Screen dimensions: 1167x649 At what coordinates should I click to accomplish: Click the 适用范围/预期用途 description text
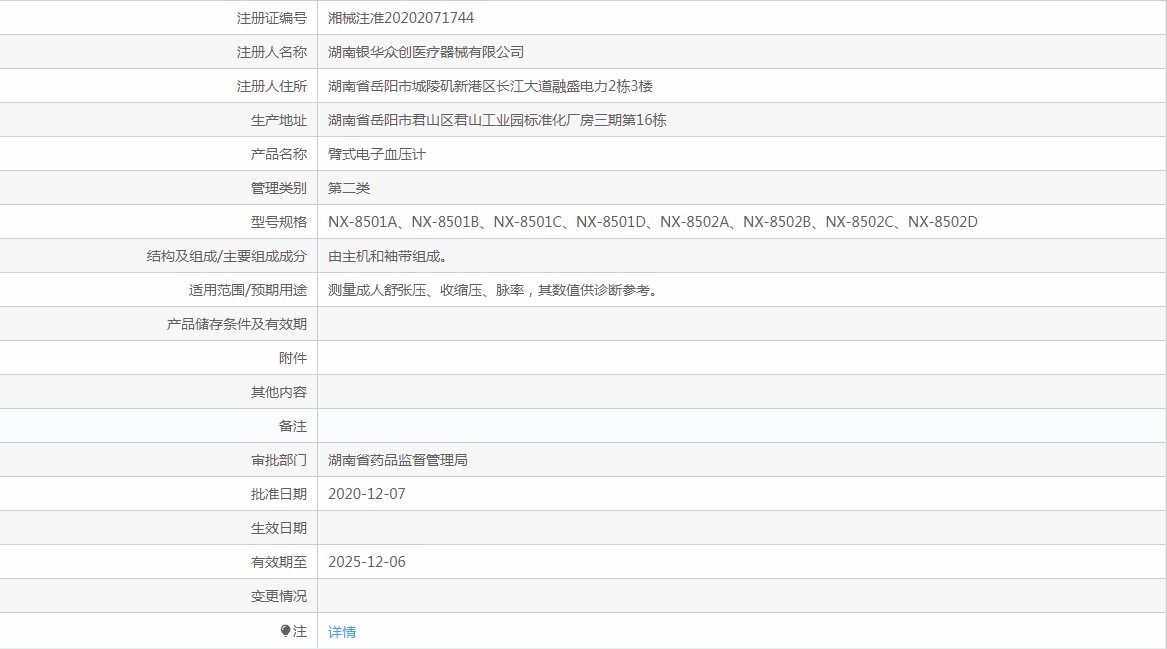(x=493, y=290)
